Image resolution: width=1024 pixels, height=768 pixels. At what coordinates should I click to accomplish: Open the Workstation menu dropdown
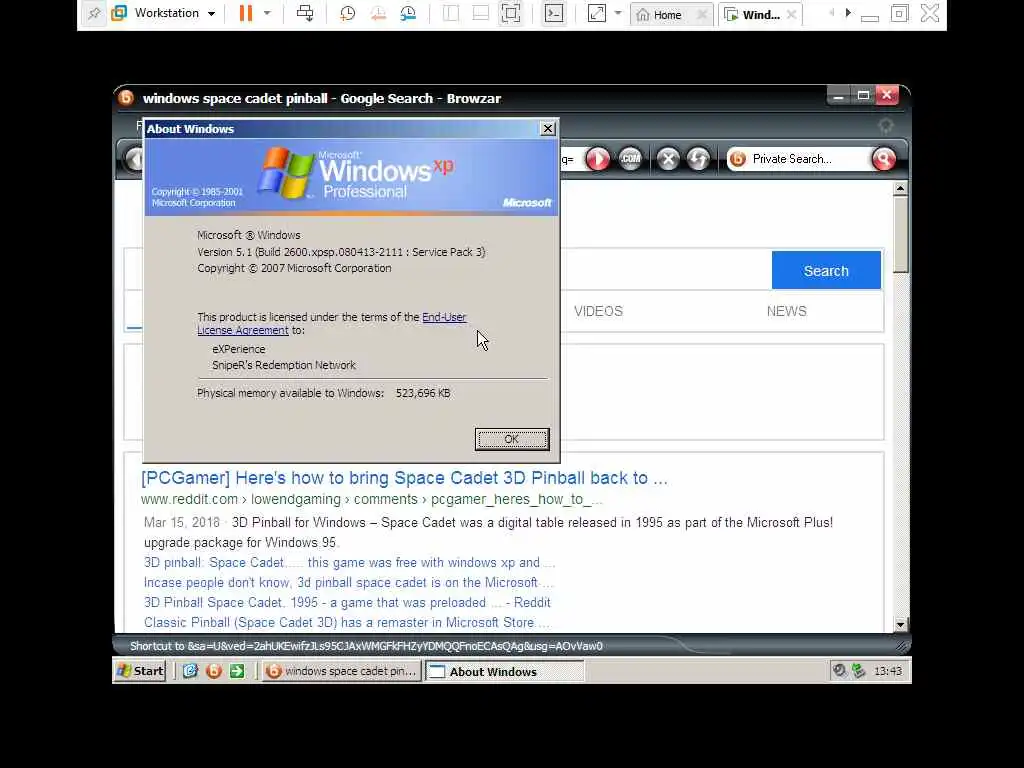point(164,14)
